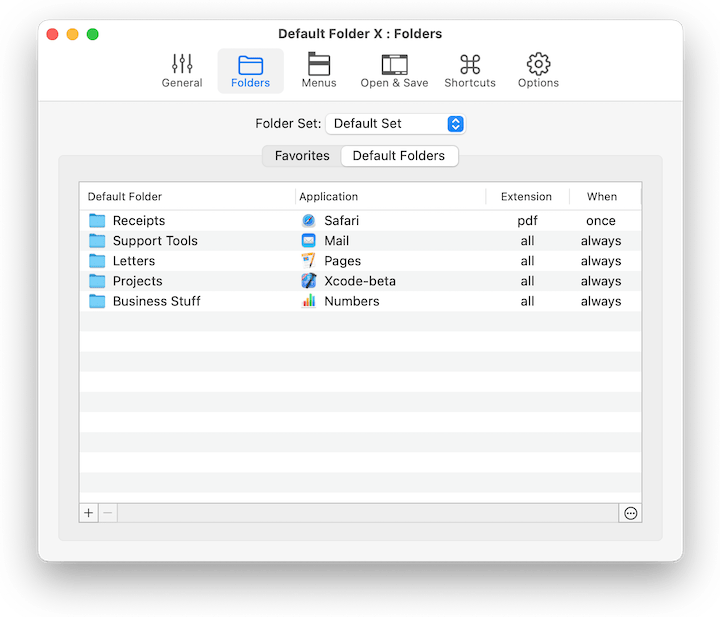
Task: Click the Safari app icon
Action: (309, 221)
